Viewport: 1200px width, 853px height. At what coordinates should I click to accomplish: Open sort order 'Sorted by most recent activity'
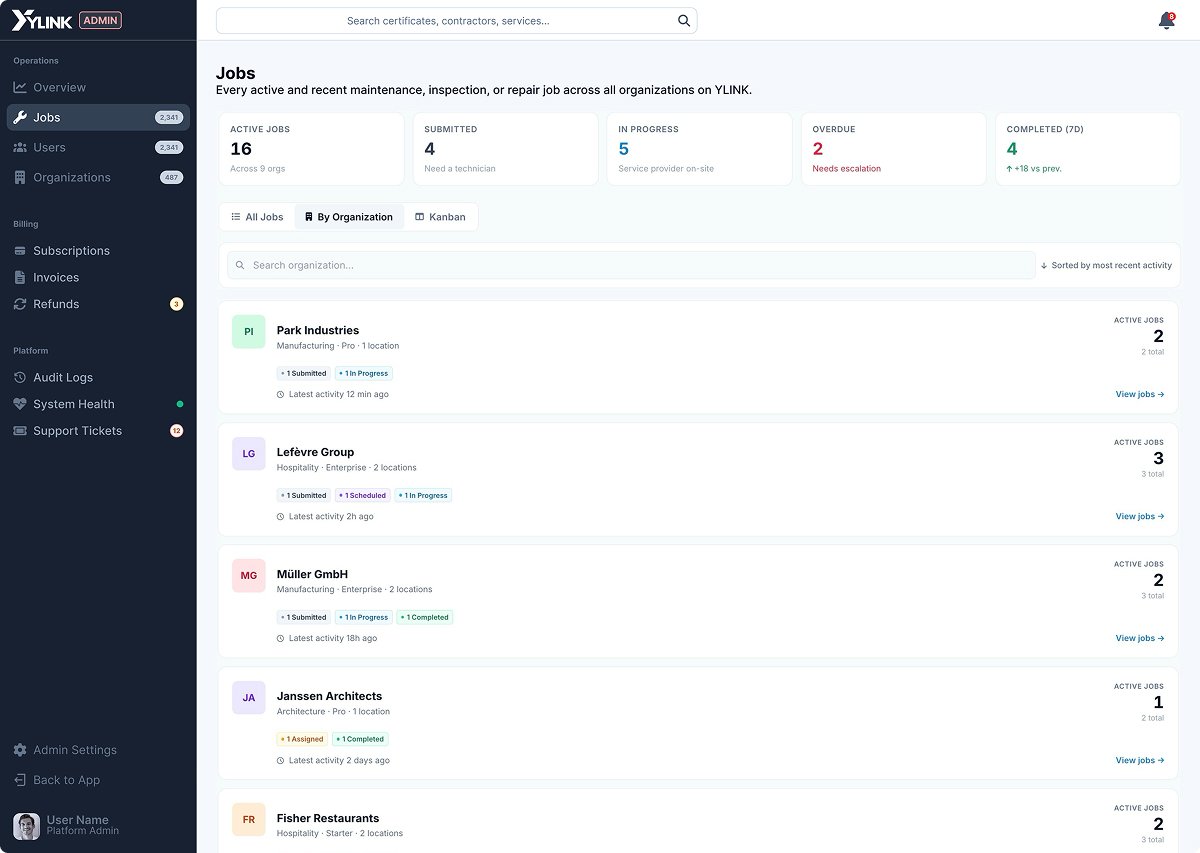[1106, 266]
